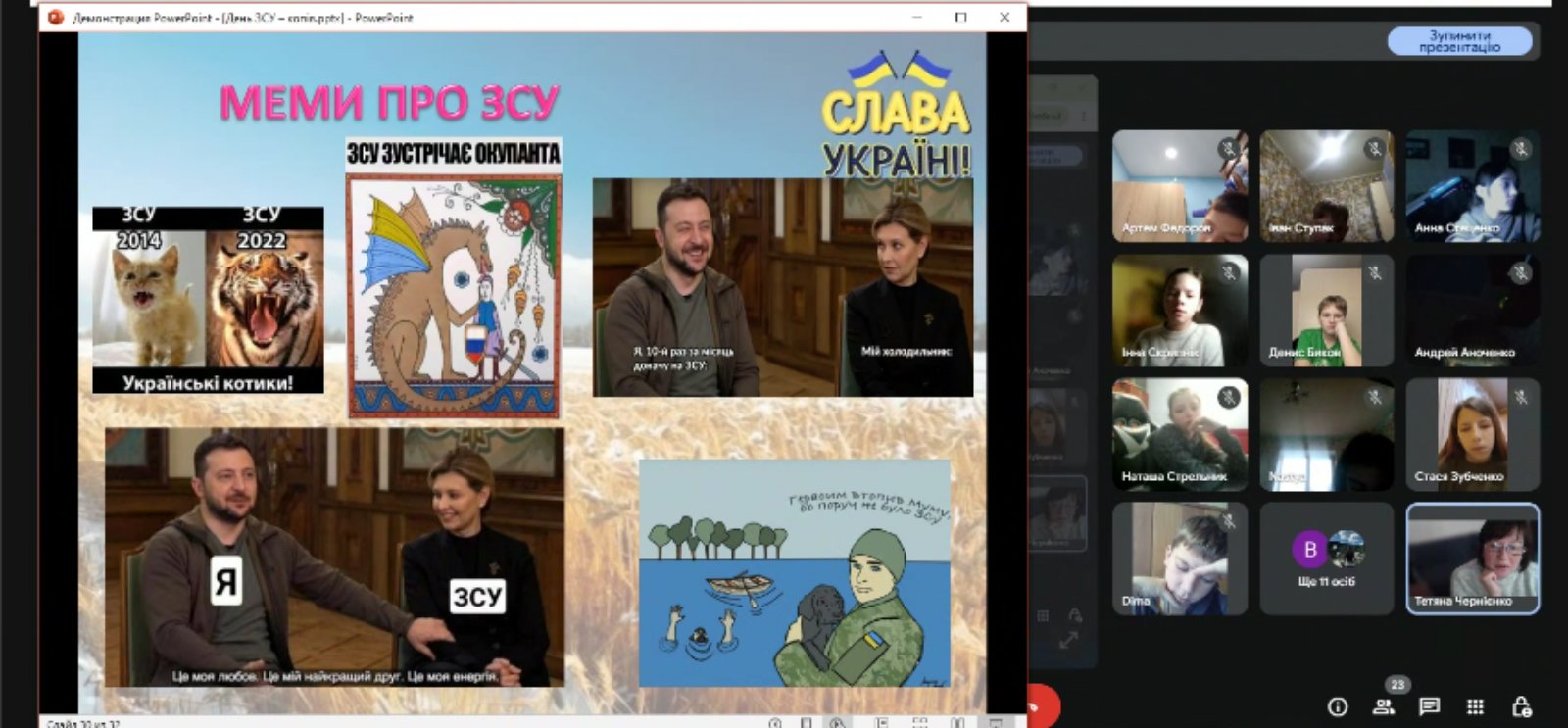1568x728 pixels.
Task: Click the slide show view button in PowerPoint status bar
Action: point(996,723)
